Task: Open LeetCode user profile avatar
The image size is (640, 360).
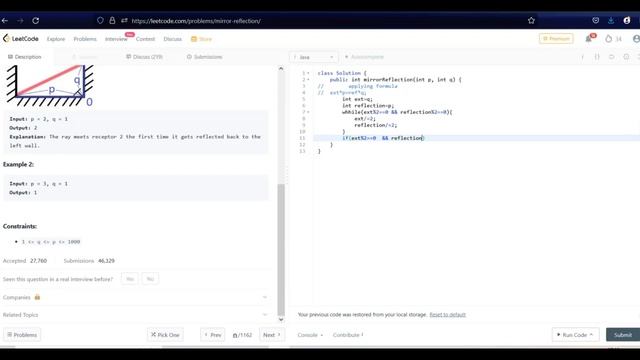Action: (x=636, y=39)
